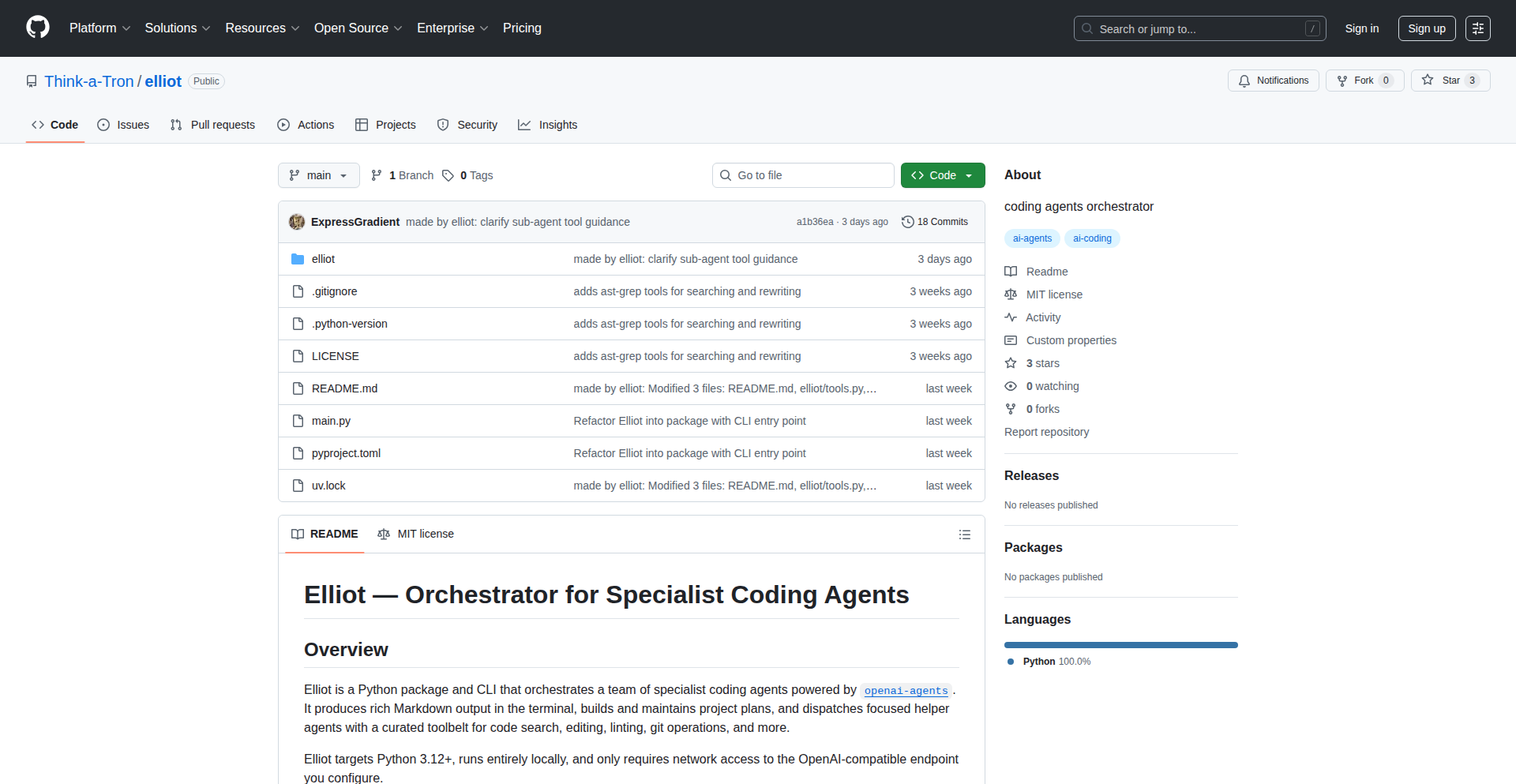
Task: Open the appearance settings icon button
Action: [1477, 28]
